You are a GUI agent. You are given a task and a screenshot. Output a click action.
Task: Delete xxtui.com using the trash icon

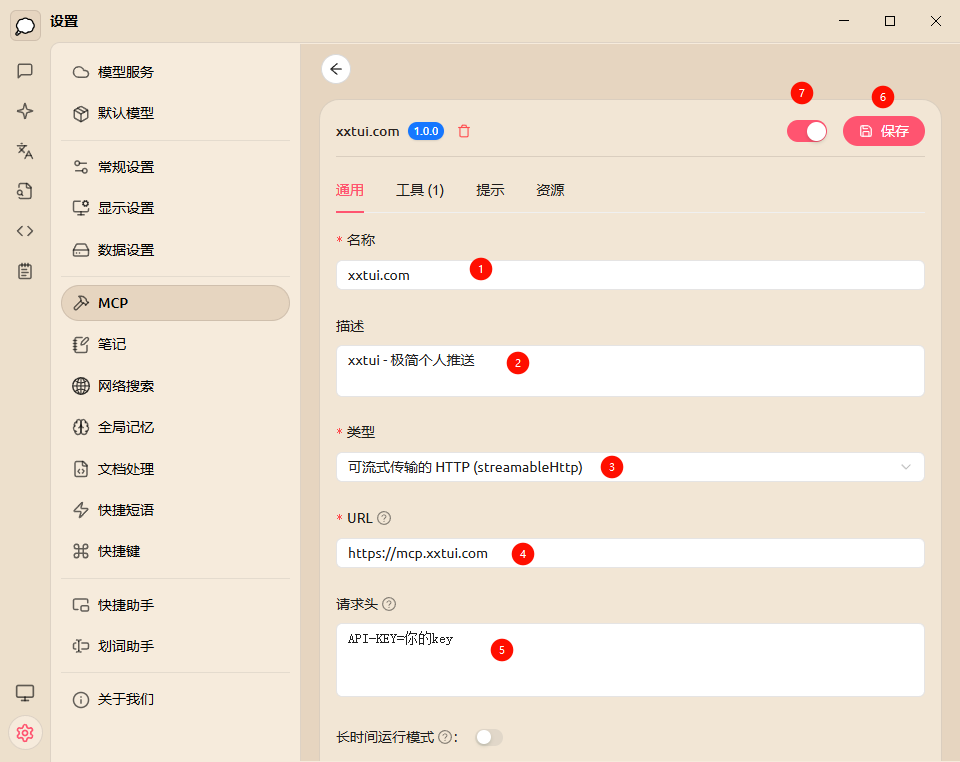click(x=463, y=130)
